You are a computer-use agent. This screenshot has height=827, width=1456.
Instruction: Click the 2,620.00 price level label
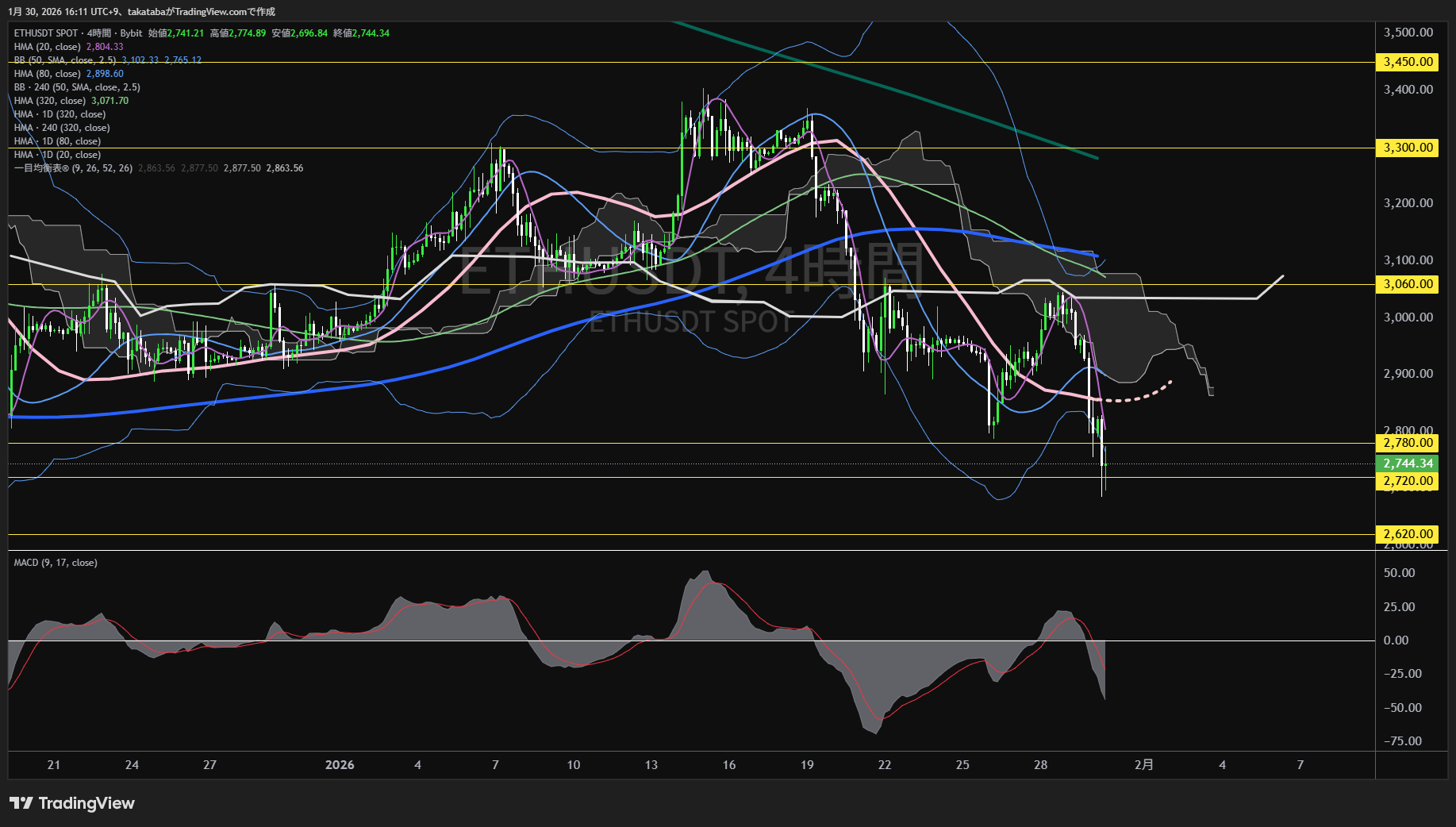click(1408, 534)
